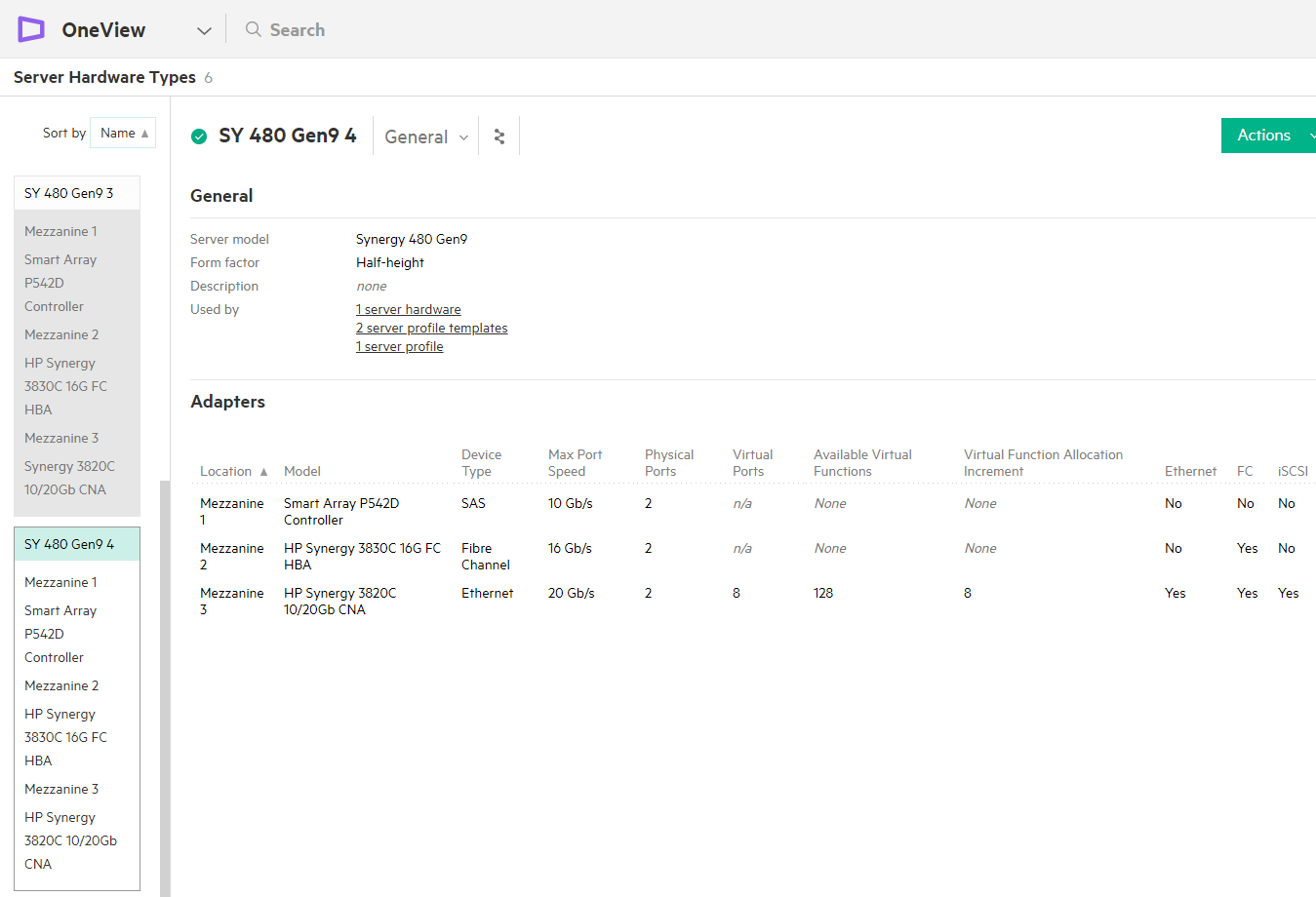Click the Server Hardware Types page title
Image resolution: width=1316 pixels, height=897 pixels.
click(x=104, y=77)
